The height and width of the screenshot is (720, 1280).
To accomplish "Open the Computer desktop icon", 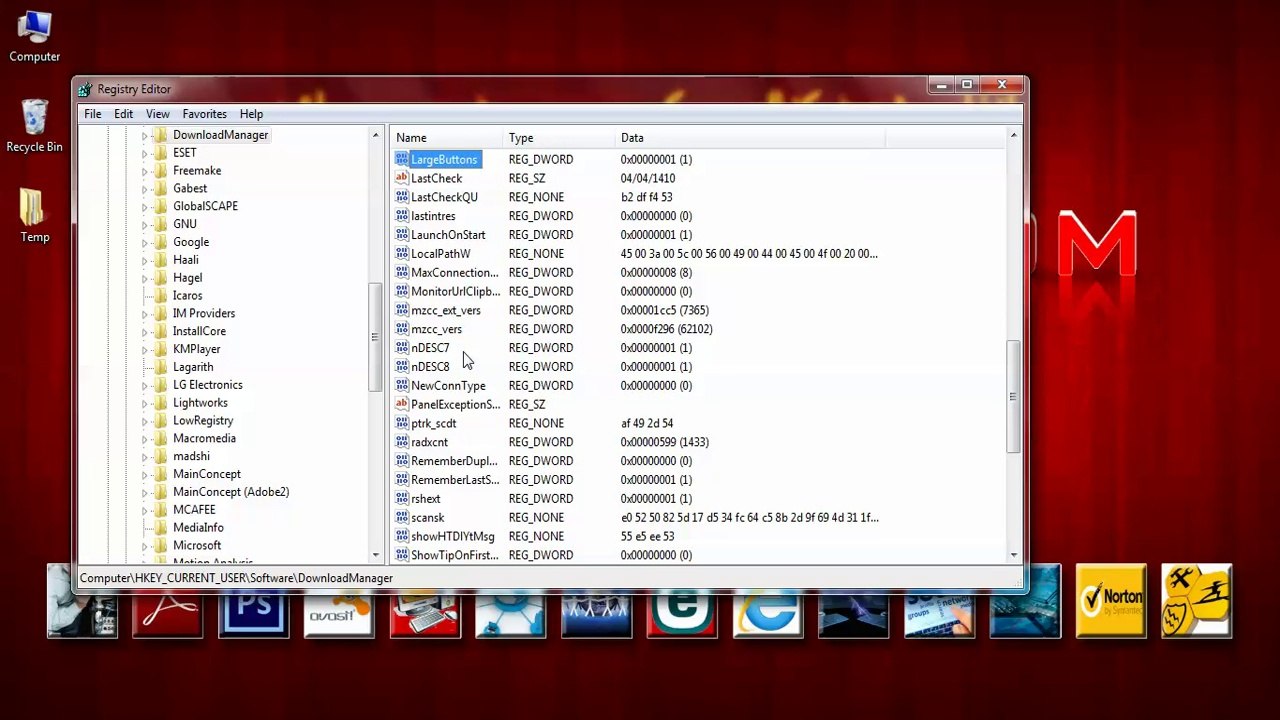I will pos(34,36).
